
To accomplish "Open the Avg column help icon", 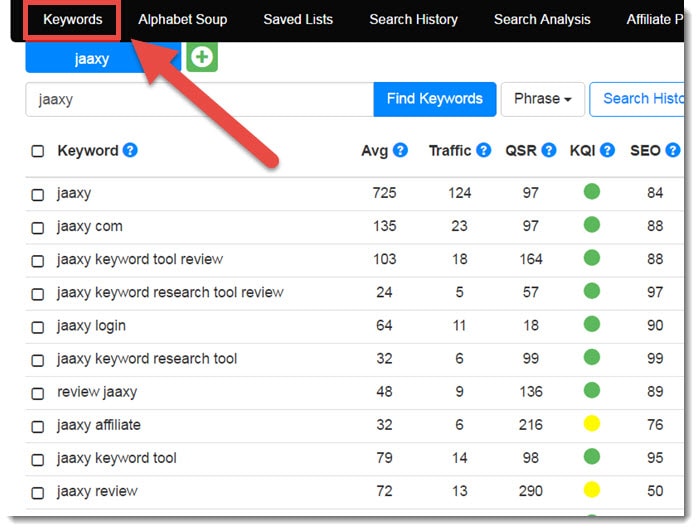I will click(400, 150).
